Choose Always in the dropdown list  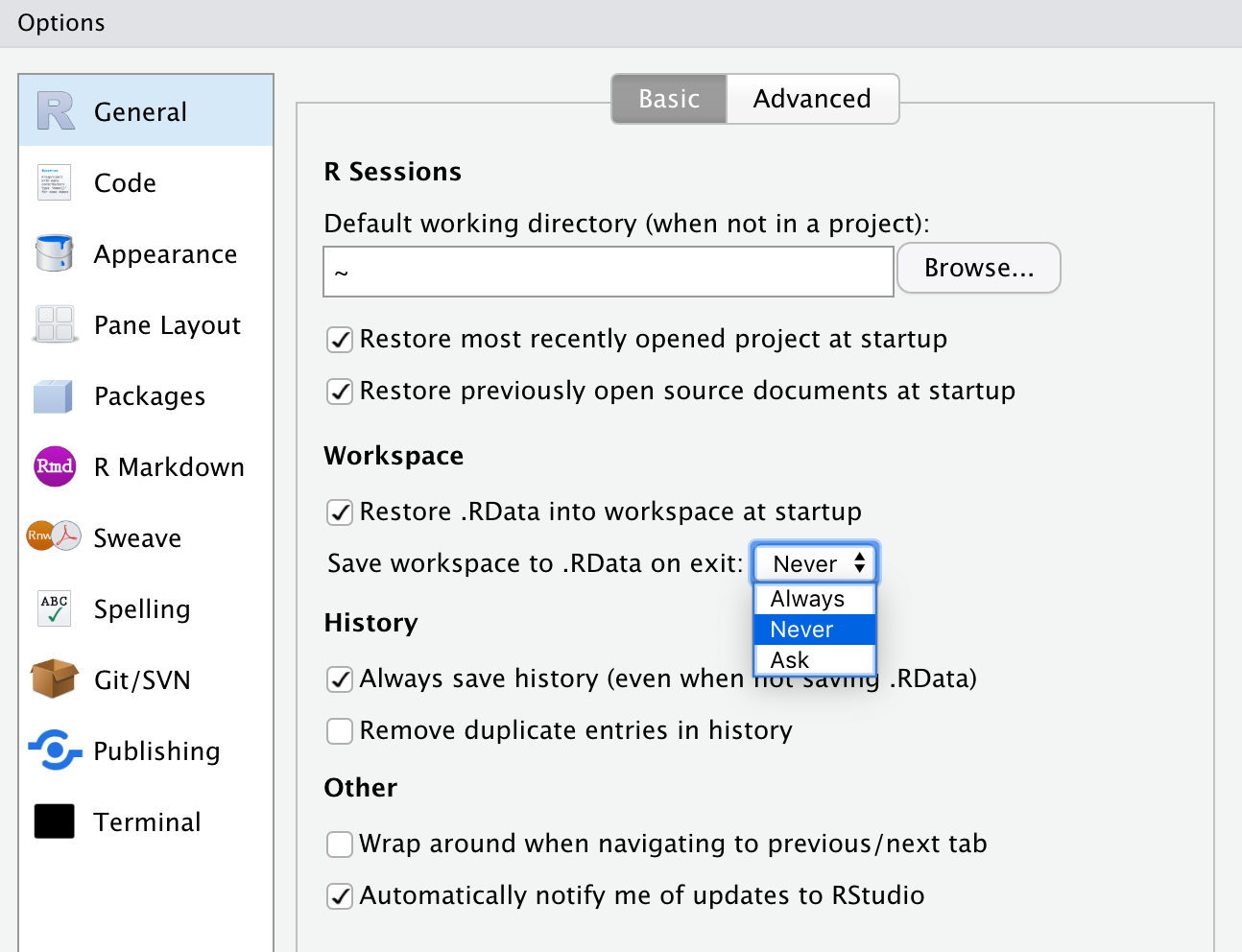click(814, 599)
